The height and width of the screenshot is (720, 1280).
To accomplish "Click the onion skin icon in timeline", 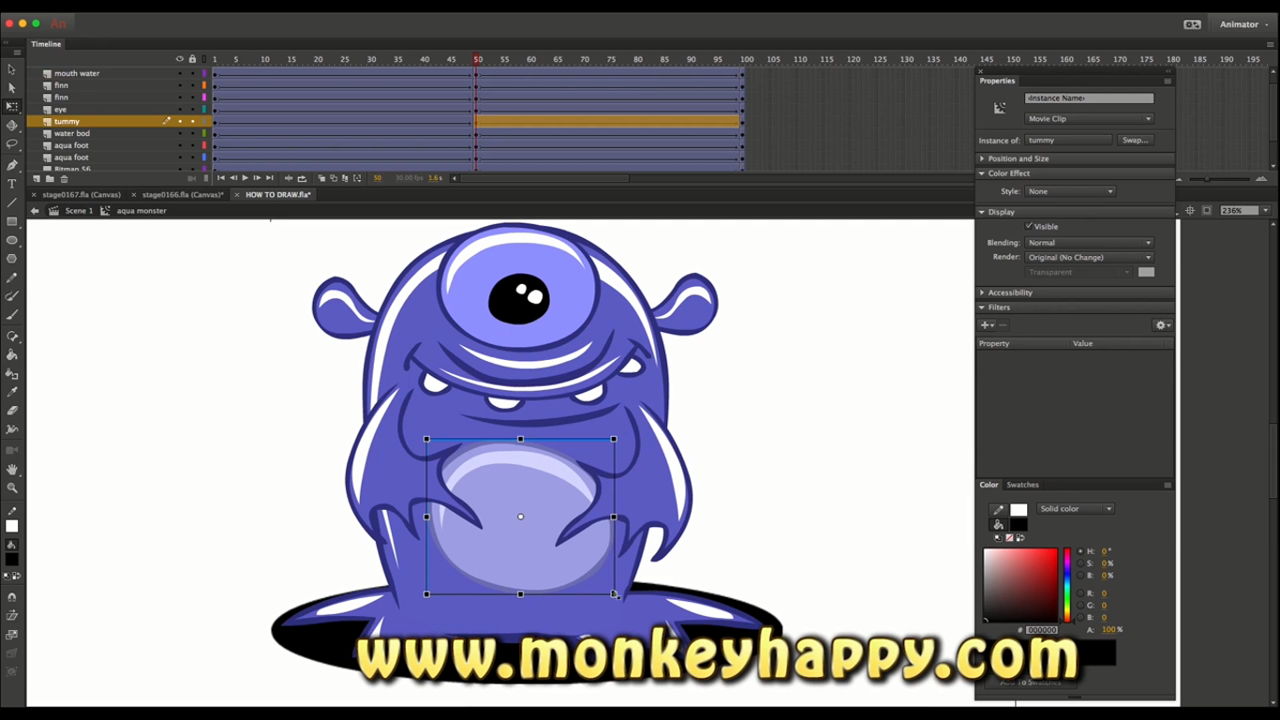I will (322, 178).
